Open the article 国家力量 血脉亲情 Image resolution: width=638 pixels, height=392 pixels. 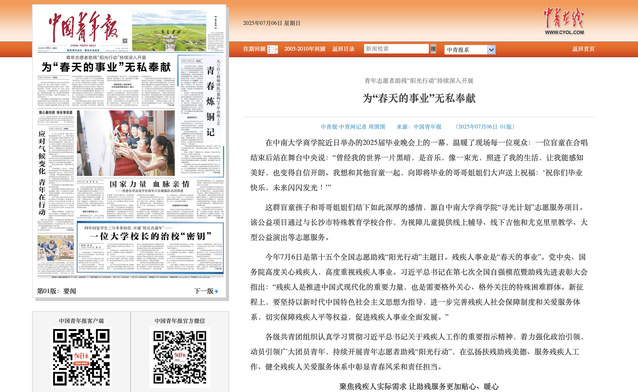(x=149, y=184)
